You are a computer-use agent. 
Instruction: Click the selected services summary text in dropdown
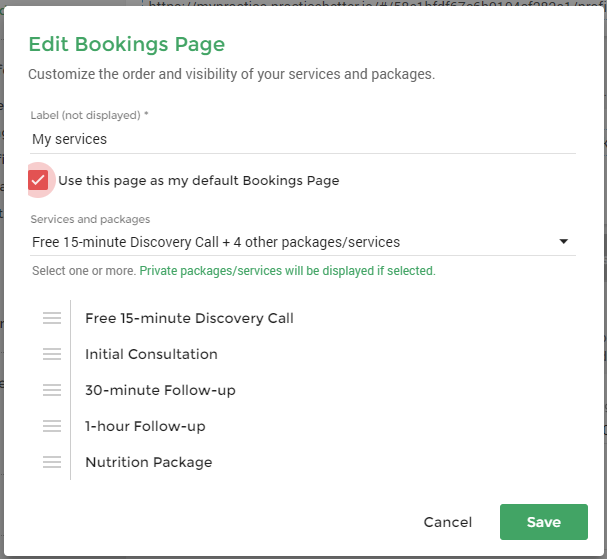tap(216, 242)
